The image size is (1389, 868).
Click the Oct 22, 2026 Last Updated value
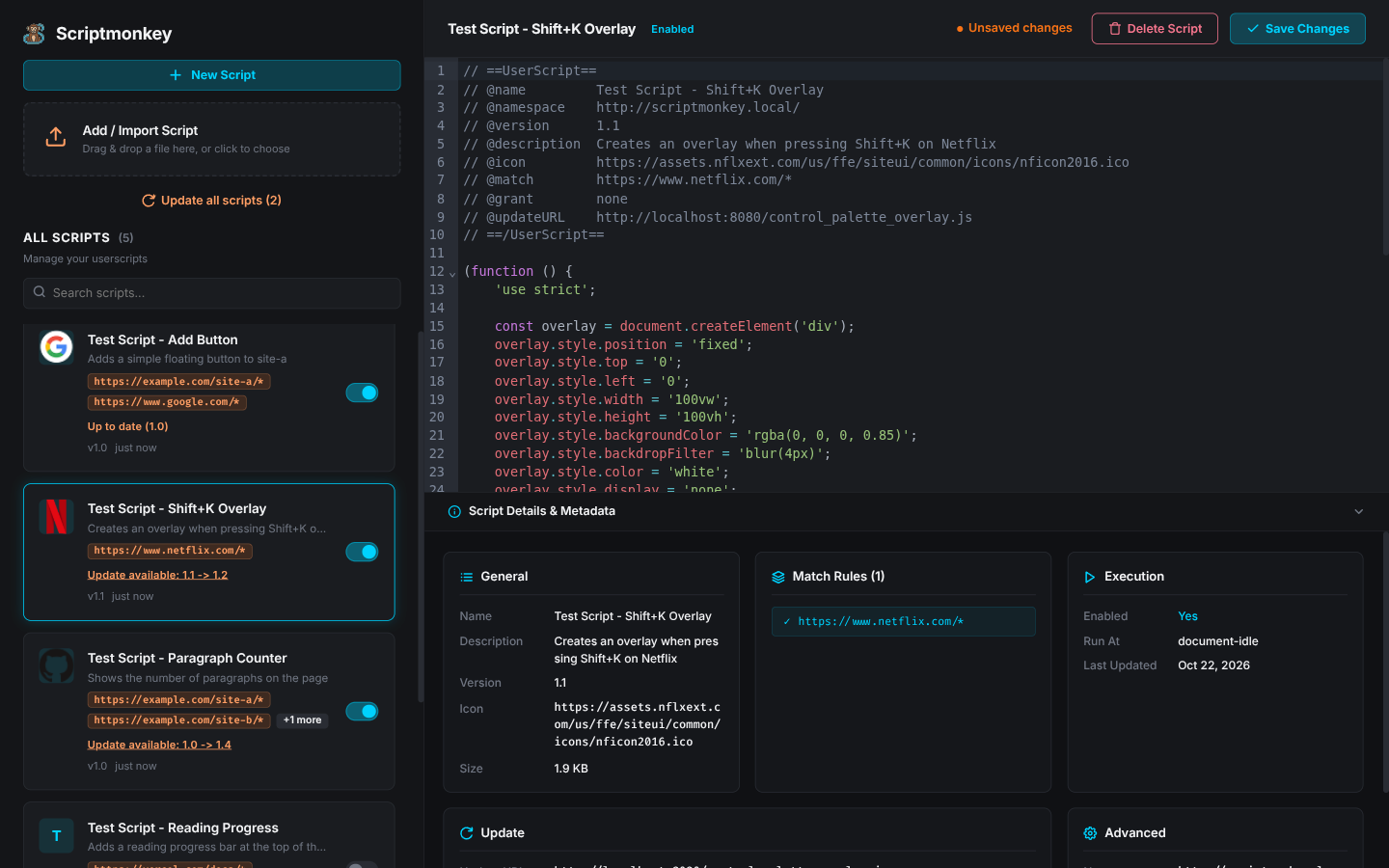click(1213, 665)
